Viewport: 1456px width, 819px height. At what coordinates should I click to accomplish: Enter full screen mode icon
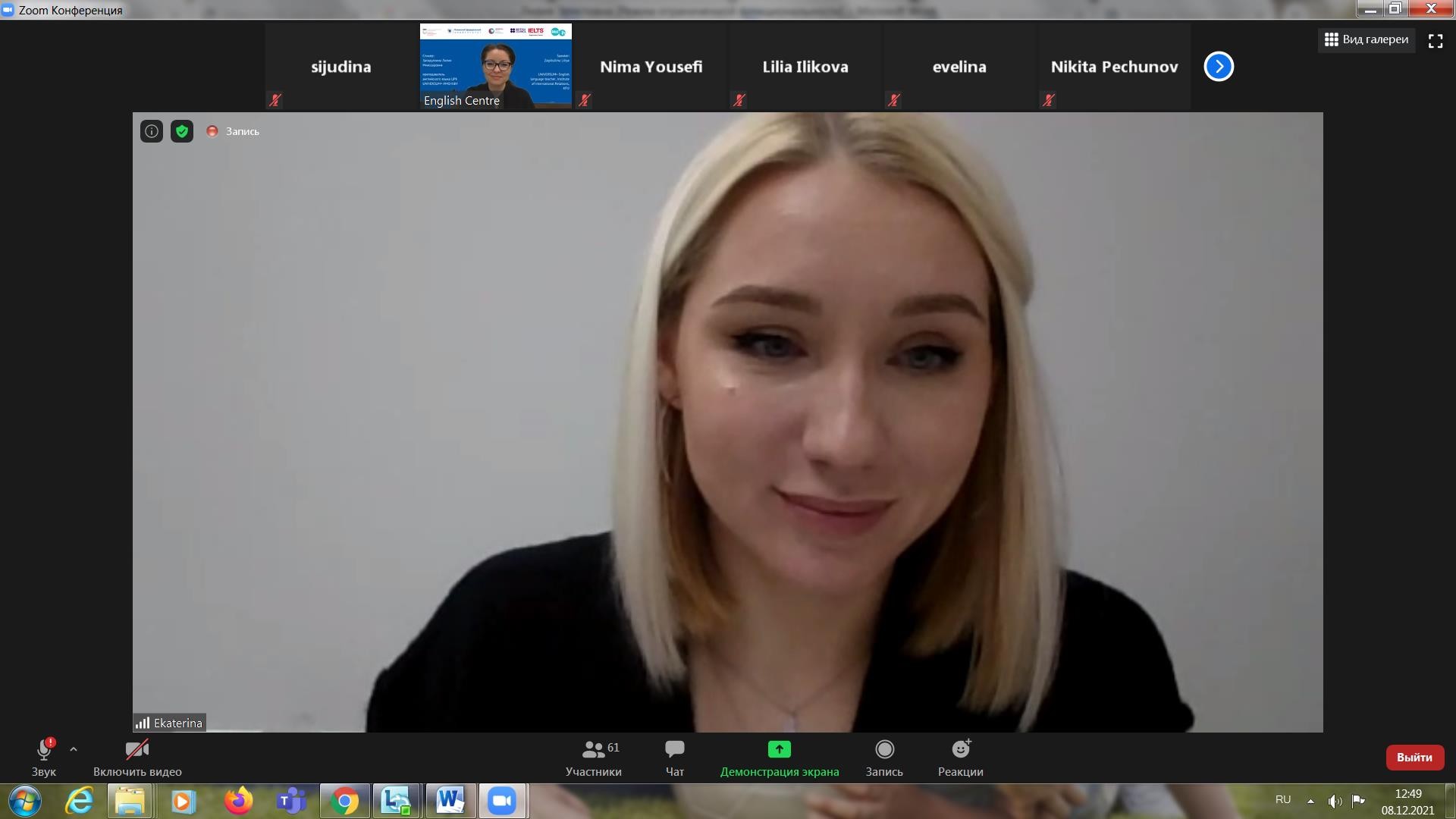[x=1436, y=41]
